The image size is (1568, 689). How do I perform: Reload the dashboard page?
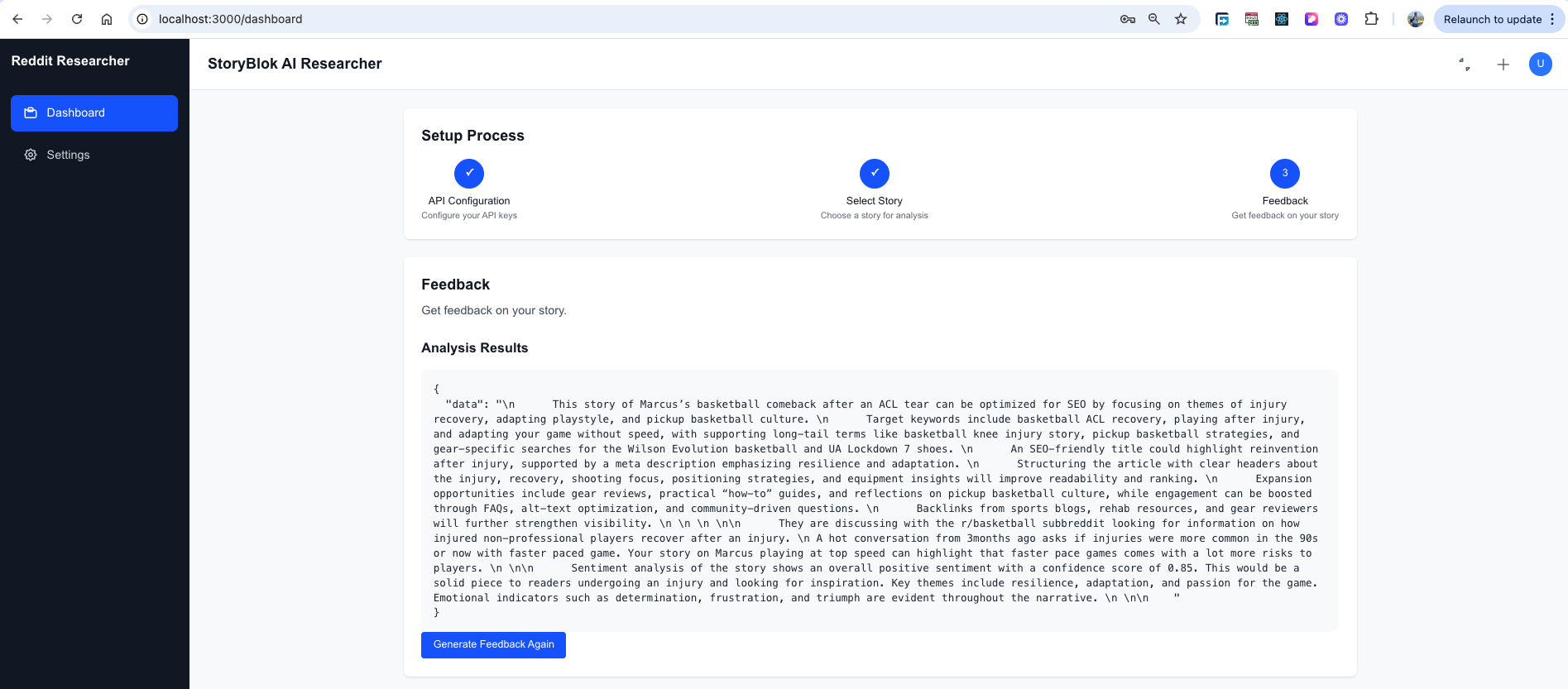click(x=77, y=19)
